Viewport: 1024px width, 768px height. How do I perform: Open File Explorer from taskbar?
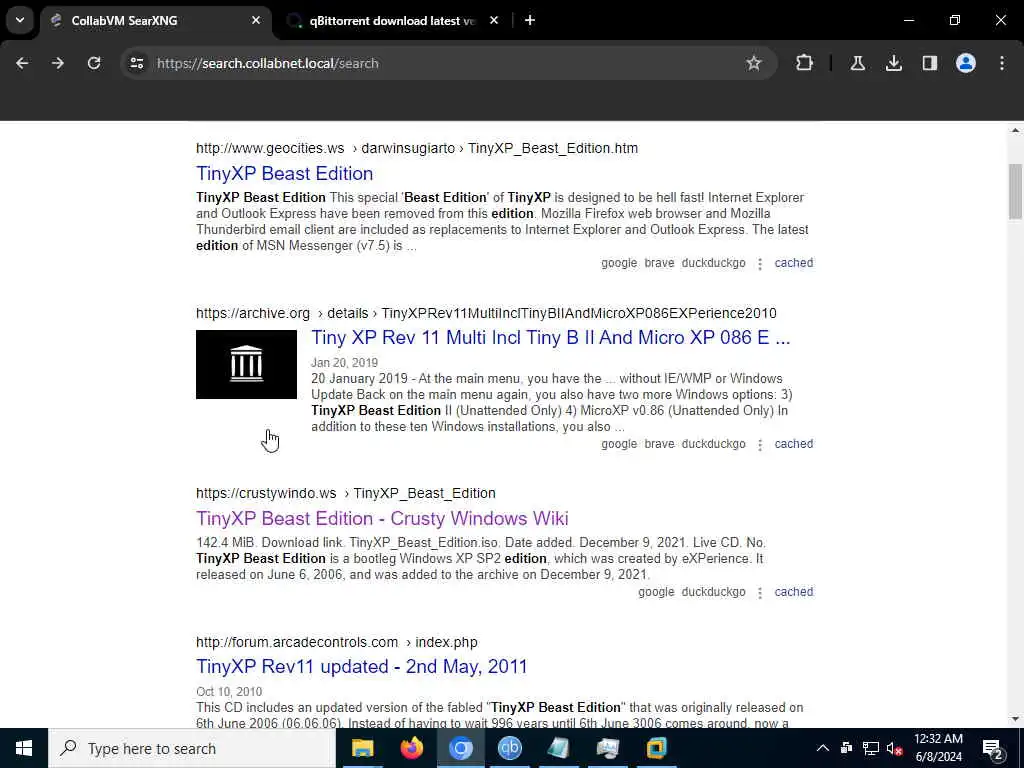click(362, 748)
